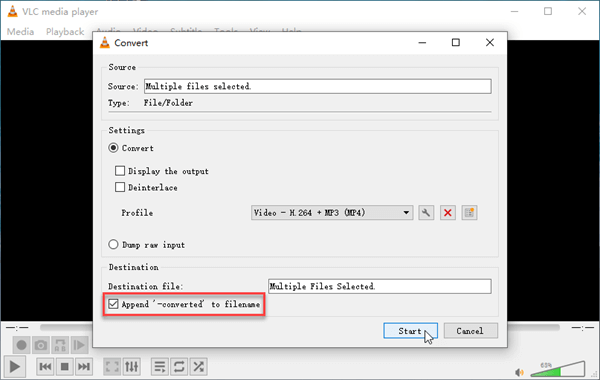
Task: Stop playback in VLC main window
Action: (64, 367)
